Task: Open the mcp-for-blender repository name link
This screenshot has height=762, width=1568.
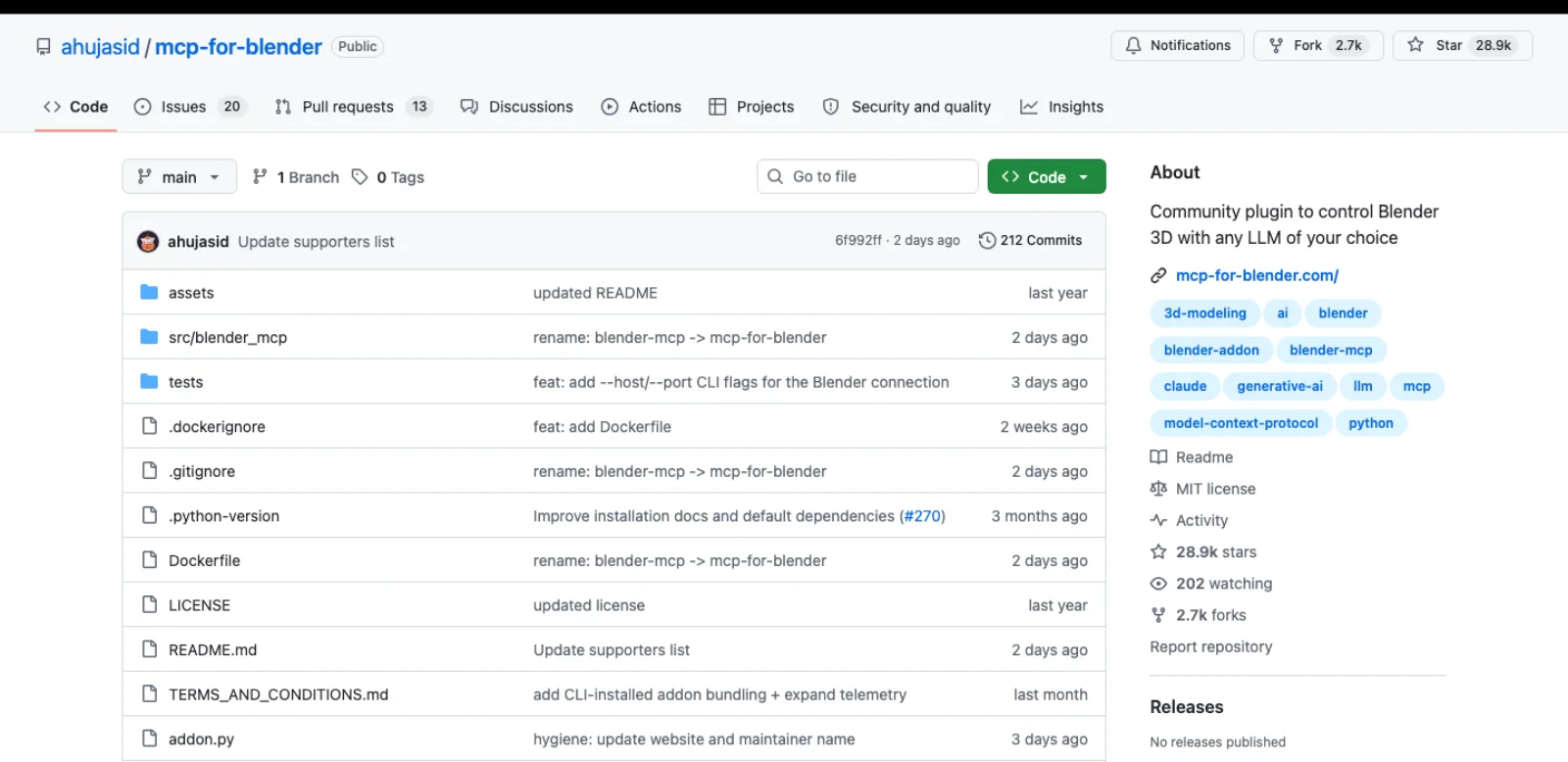Action: click(238, 47)
